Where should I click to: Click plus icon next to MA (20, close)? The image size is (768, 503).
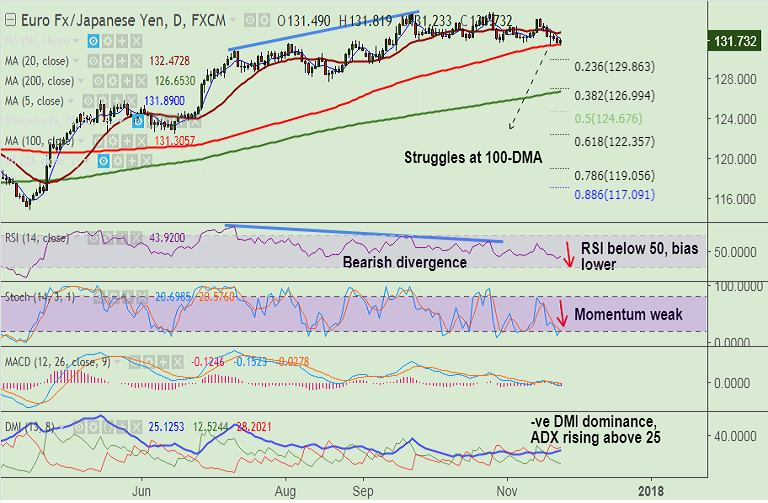(122, 61)
